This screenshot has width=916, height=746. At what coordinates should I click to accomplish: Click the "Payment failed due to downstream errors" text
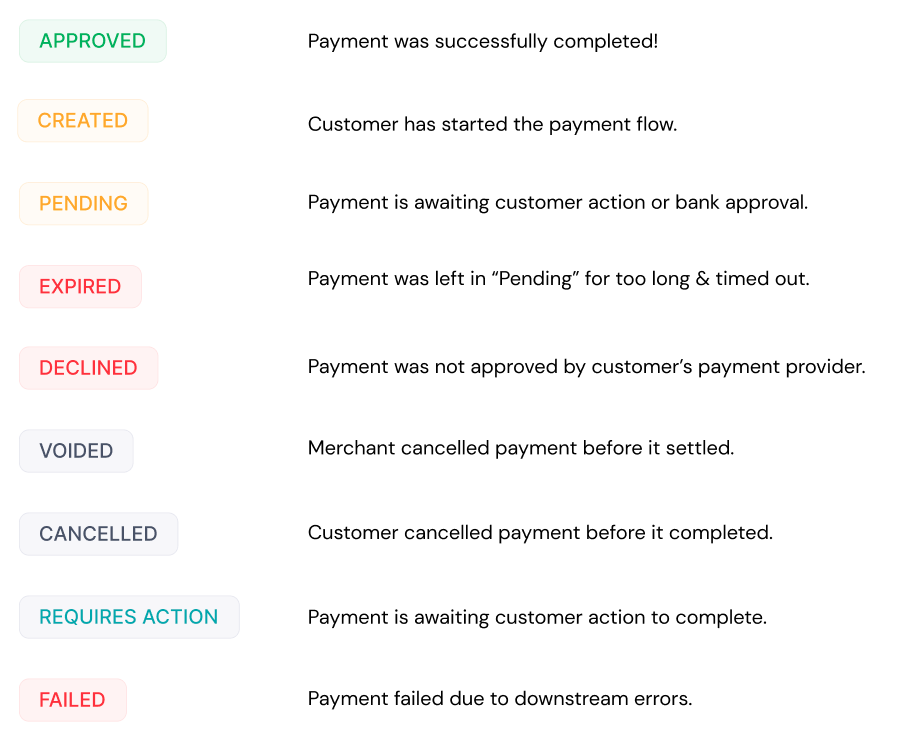(500, 699)
